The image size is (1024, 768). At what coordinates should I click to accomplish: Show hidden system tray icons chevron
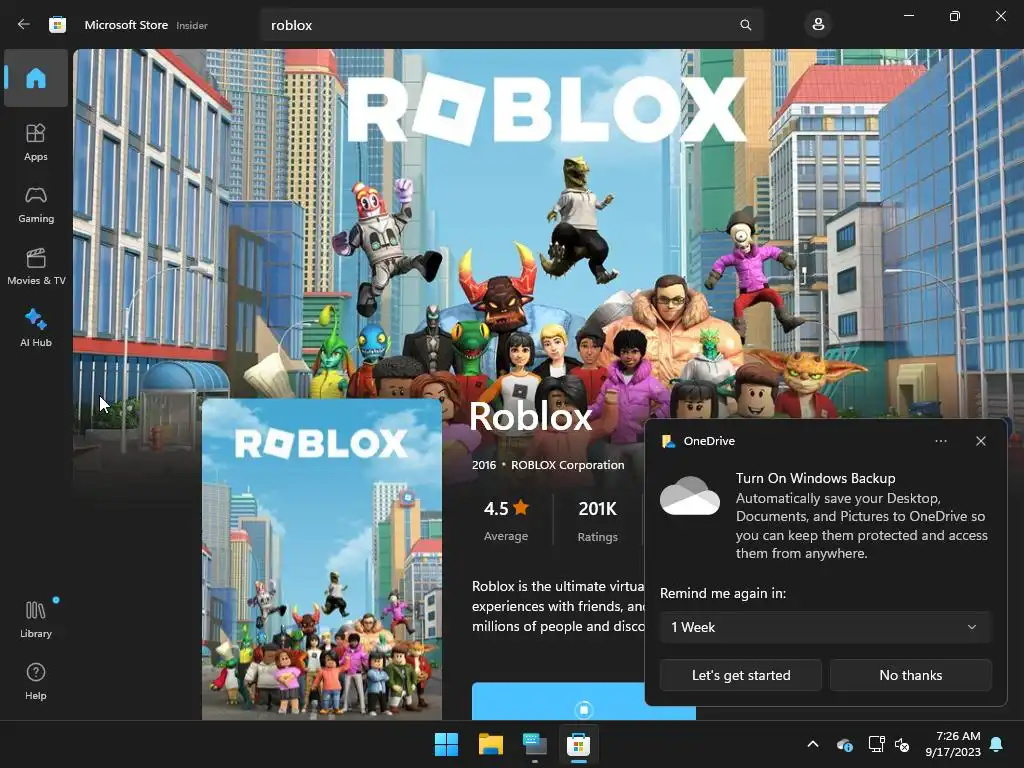(812, 744)
